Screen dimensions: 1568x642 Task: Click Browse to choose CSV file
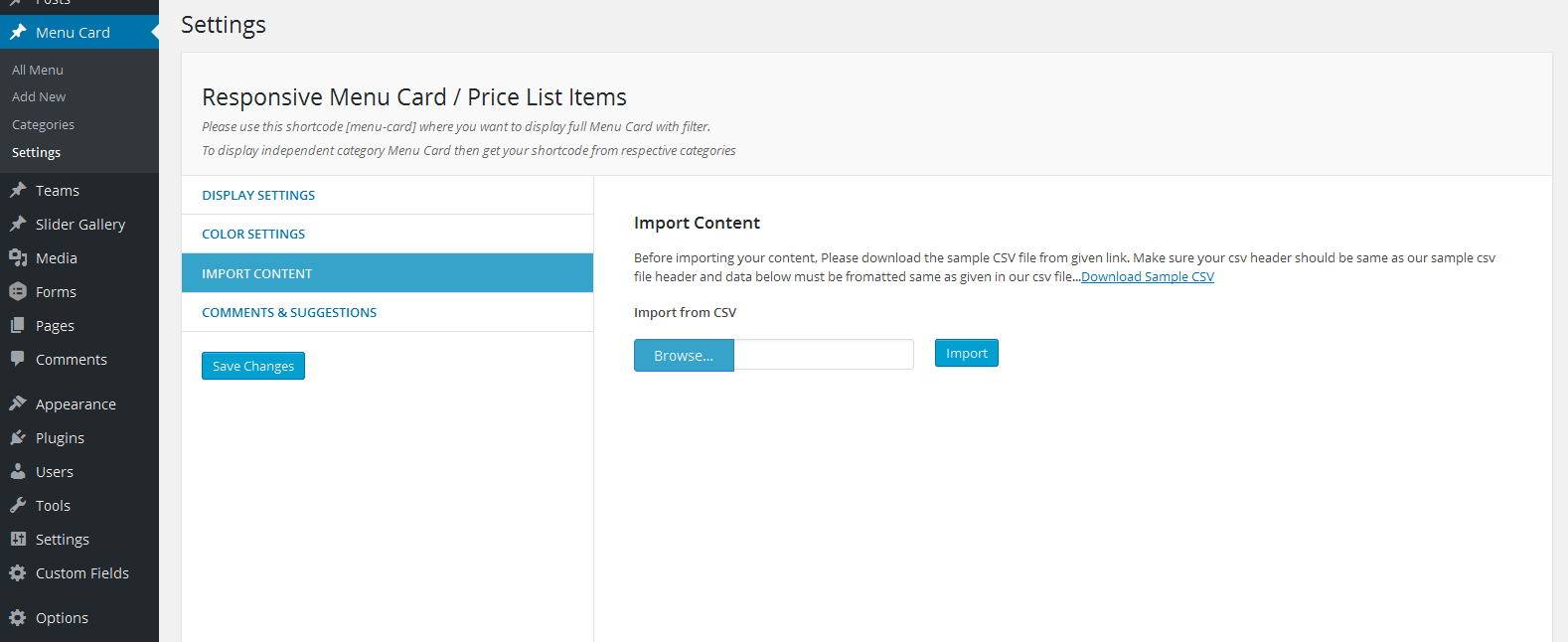(684, 356)
